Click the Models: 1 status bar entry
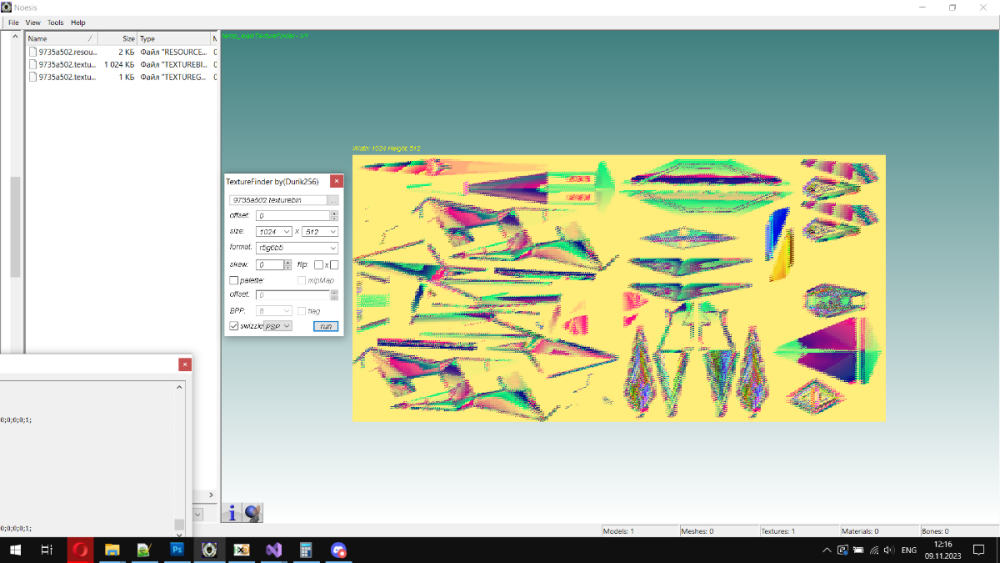Screen dimensions: 1000x563 point(640,530)
